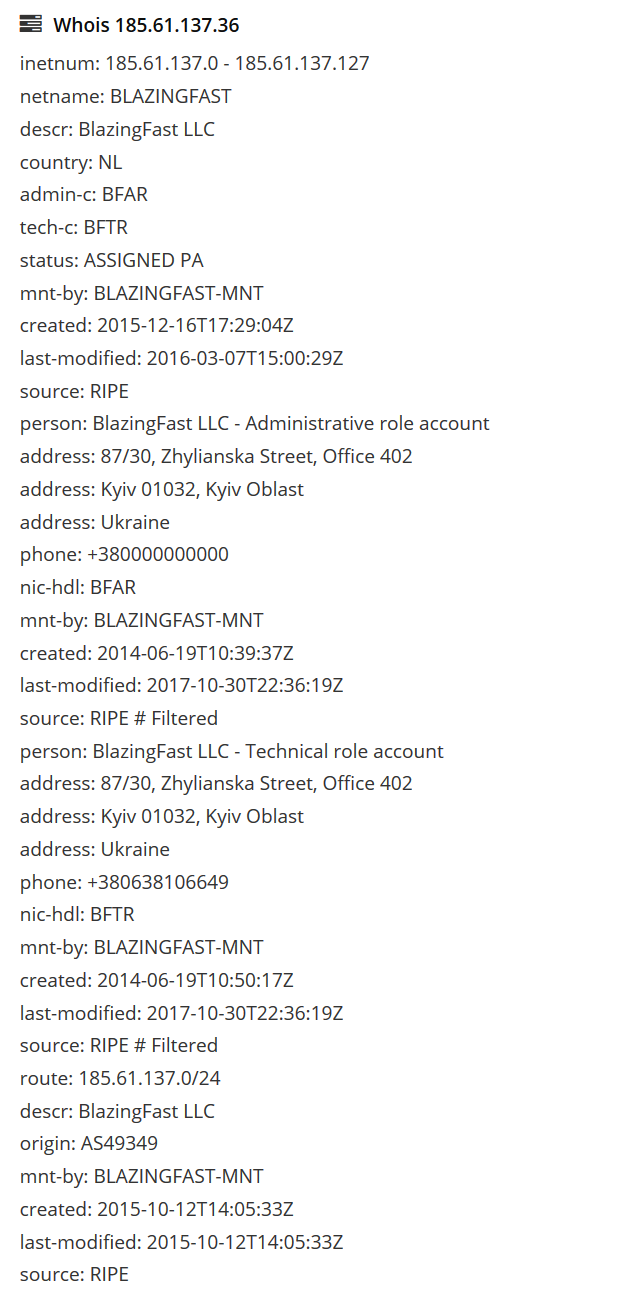The height and width of the screenshot is (1307, 625).
Task: Click the status ASSIGNED PA line
Action: 112,260
